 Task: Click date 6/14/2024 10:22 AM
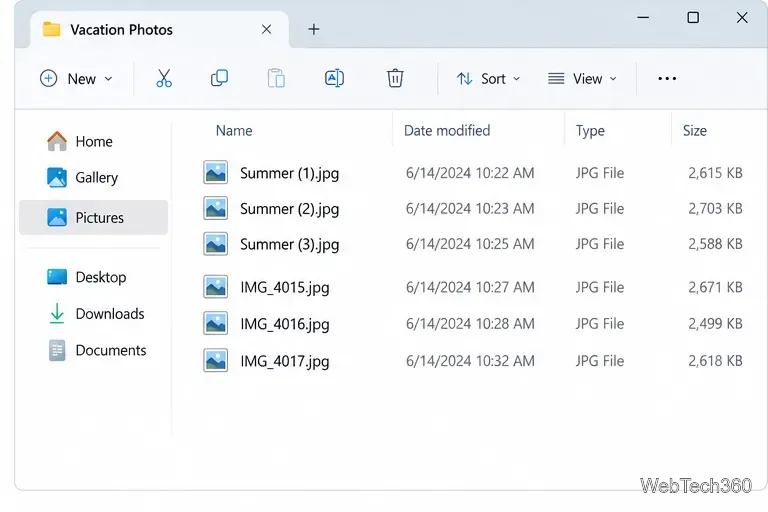pyautogui.click(x=470, y=173)
